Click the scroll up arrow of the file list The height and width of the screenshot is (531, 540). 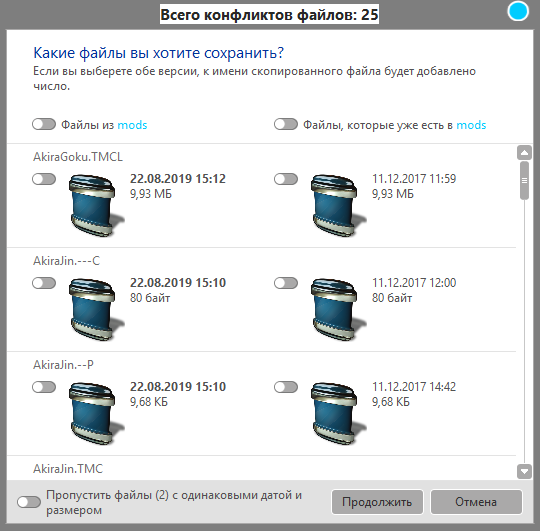pos(524,153)
